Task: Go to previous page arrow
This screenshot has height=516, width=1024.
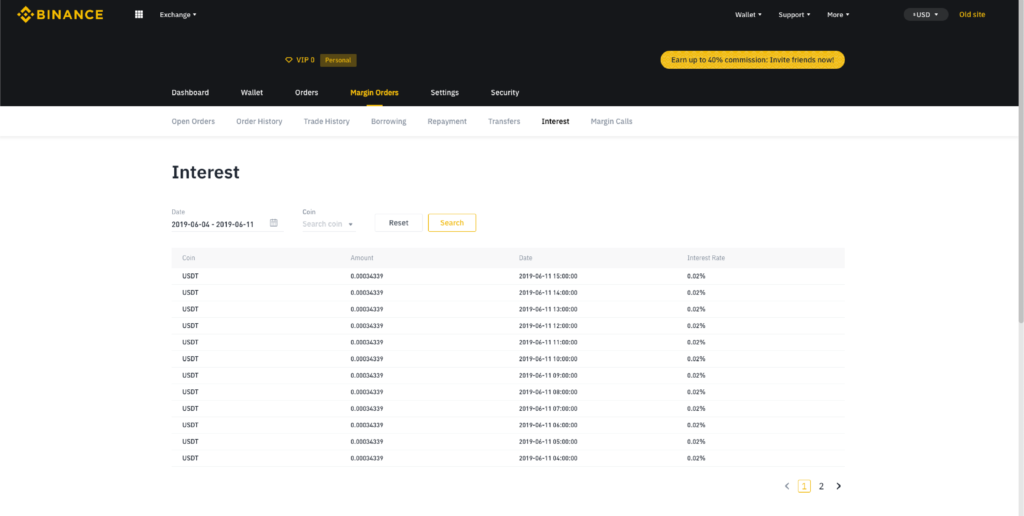Action: click(x=787, y=486)
